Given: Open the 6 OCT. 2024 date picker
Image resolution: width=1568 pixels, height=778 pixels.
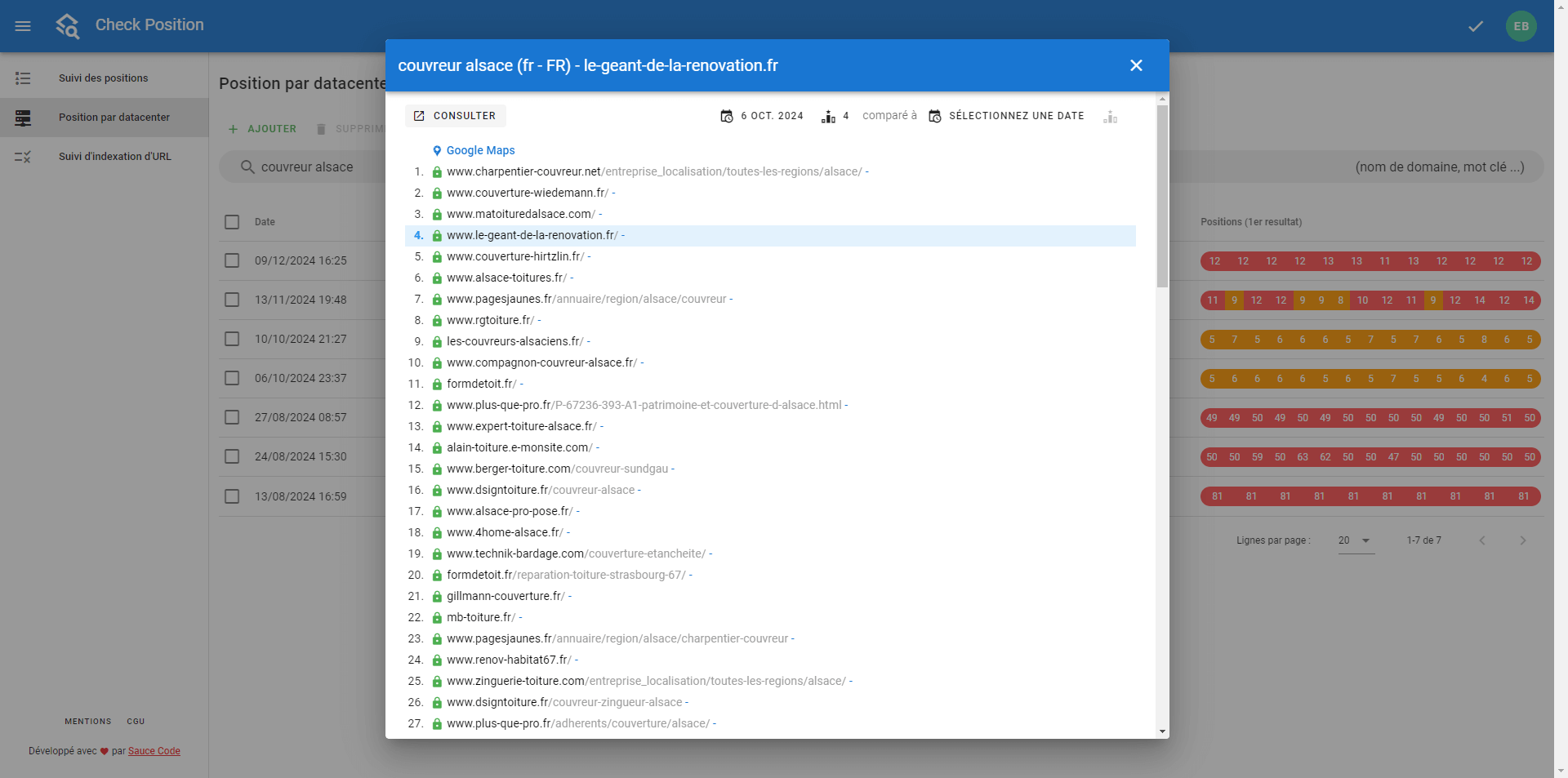Looking at the screenshot, I should (761, 116).
